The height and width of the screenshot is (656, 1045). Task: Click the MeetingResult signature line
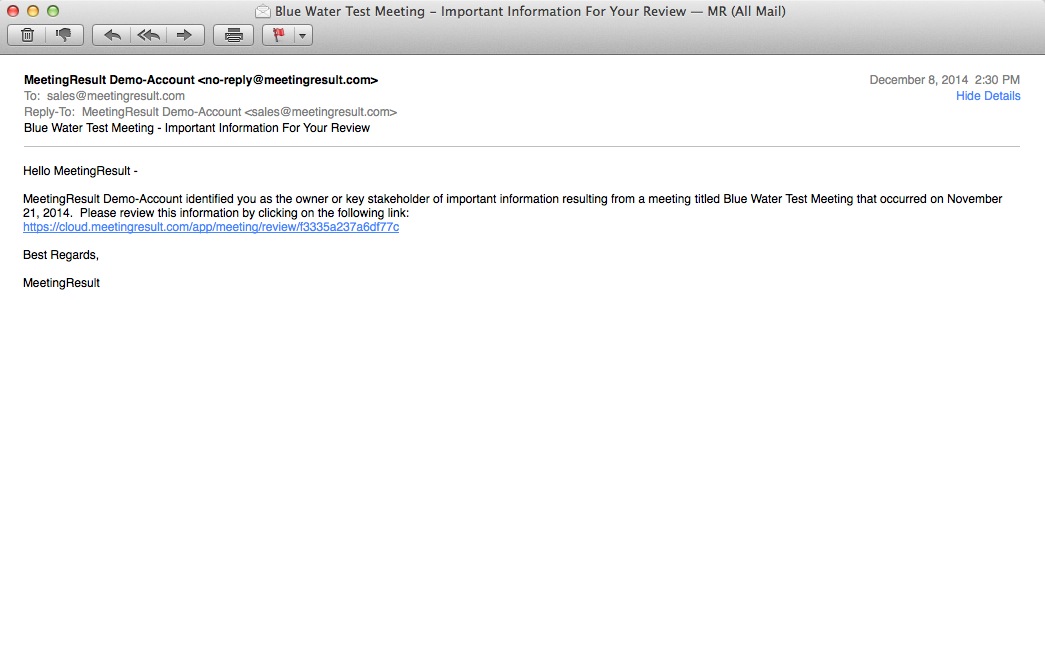coord(61,283)
